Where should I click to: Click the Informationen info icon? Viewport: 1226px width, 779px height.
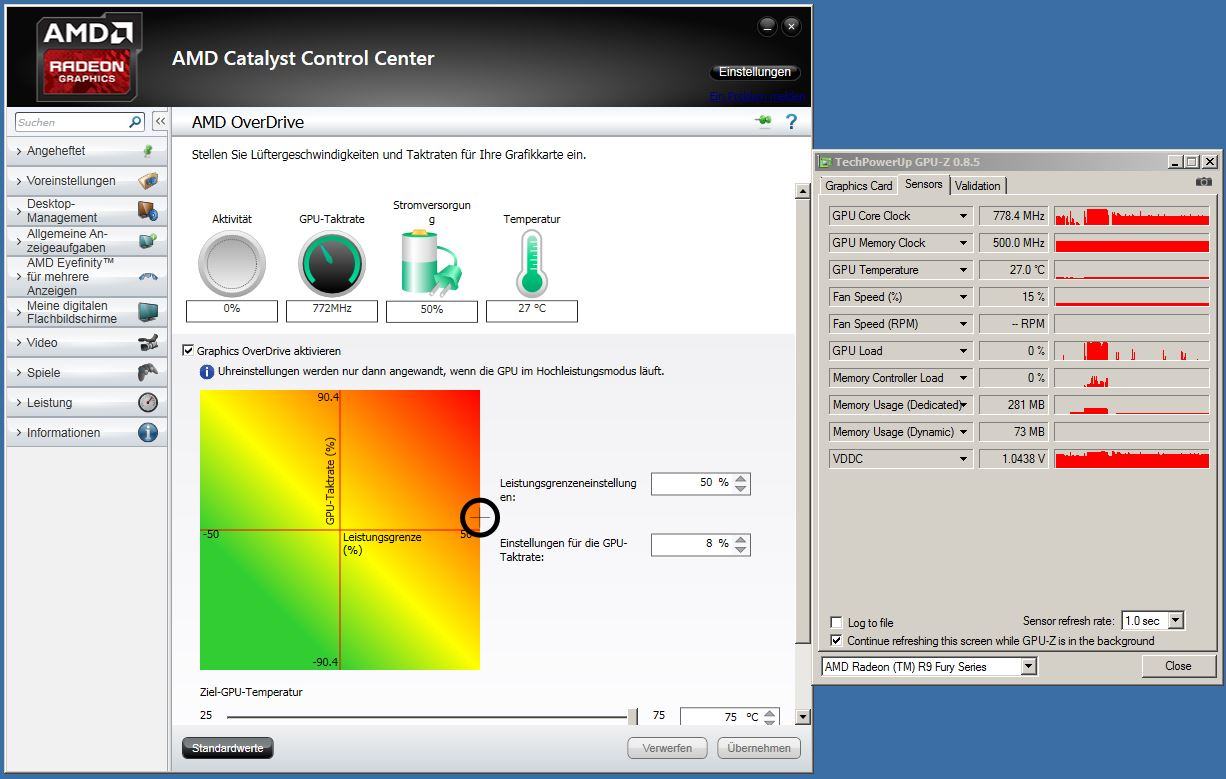[148, 433]
